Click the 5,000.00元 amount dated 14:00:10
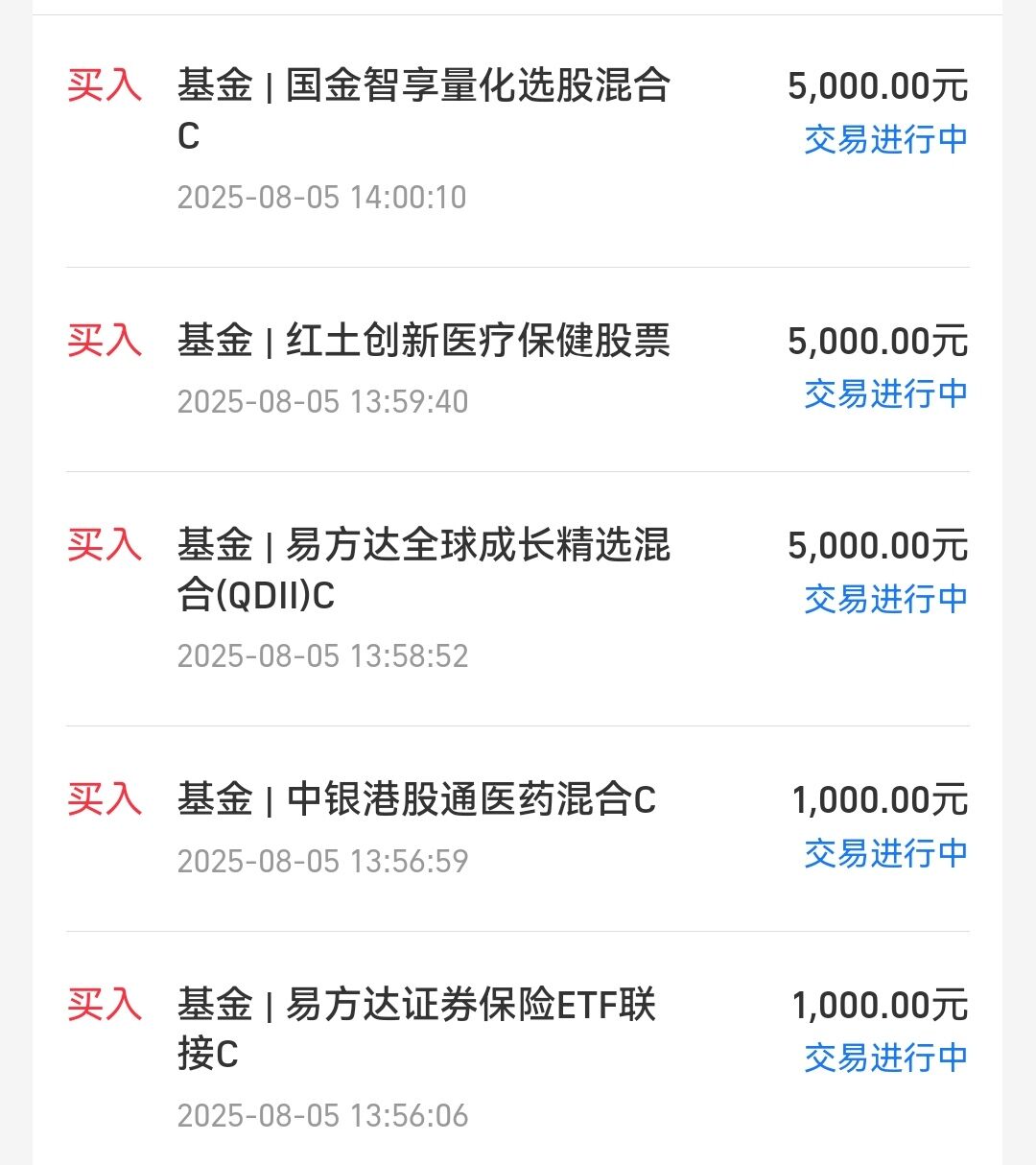Image resolution: width=1036 pixels, height=1165 pixels. (x=878, y=86)
